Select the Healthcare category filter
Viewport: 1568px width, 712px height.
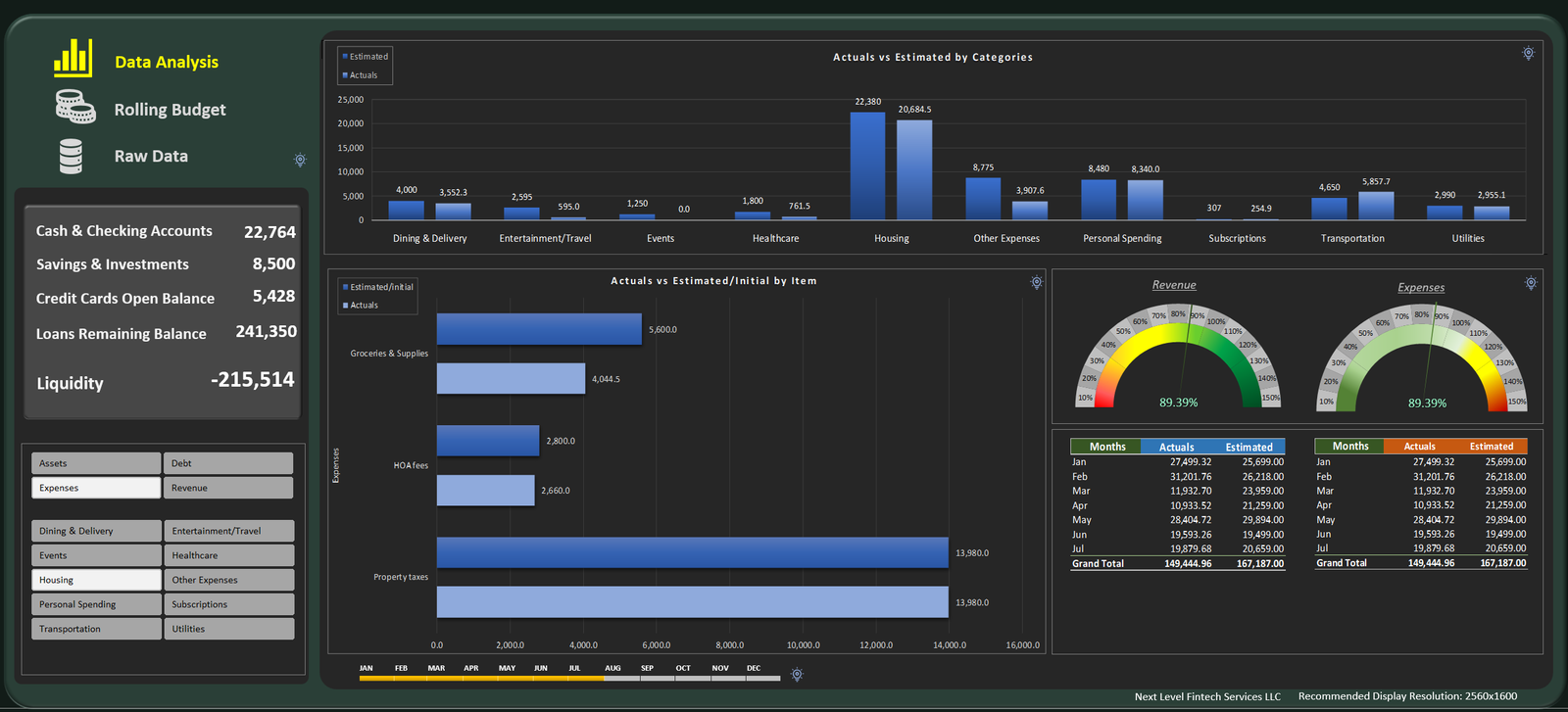[x=228, y=555]
